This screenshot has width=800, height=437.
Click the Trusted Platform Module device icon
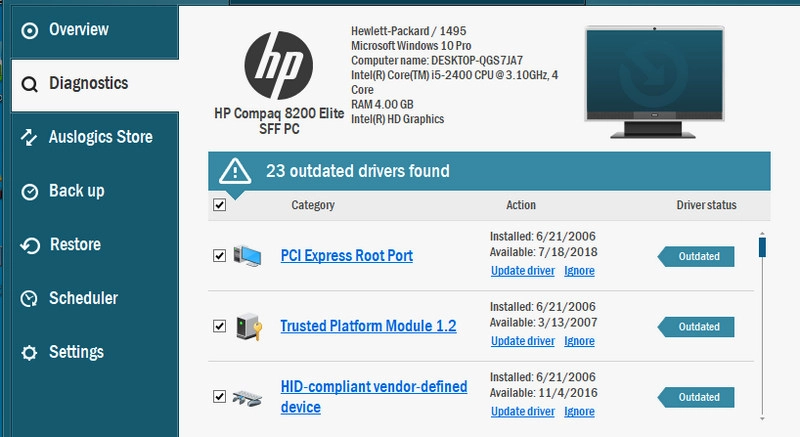[249, 326]
